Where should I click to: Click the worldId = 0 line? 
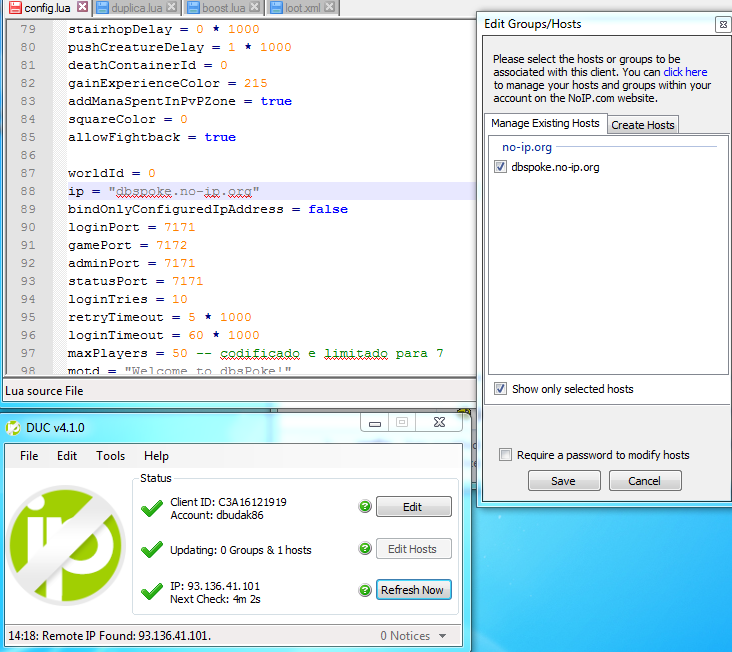(112, 174)
